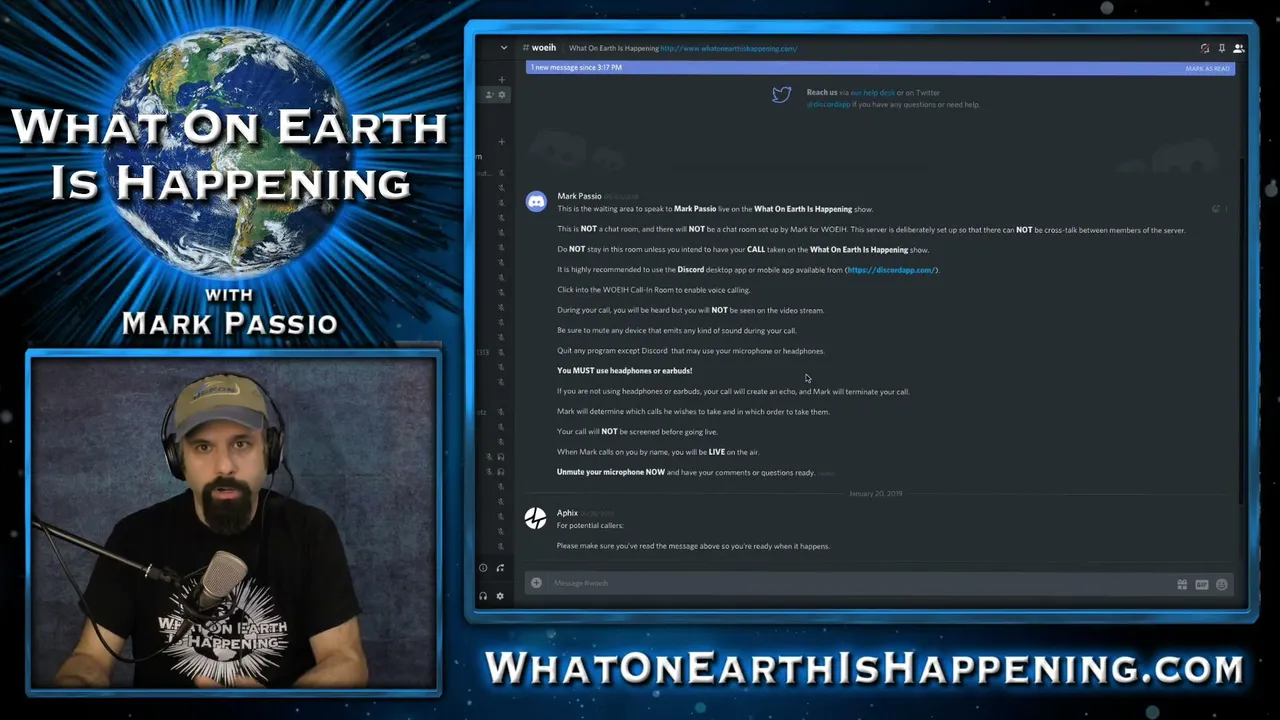Click the #woeih channel title
1280x720 pixels.
[x=540, y=48]
